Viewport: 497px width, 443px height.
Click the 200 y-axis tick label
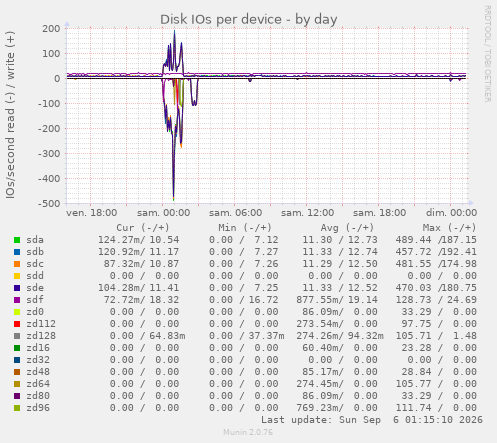coord(51,29)
